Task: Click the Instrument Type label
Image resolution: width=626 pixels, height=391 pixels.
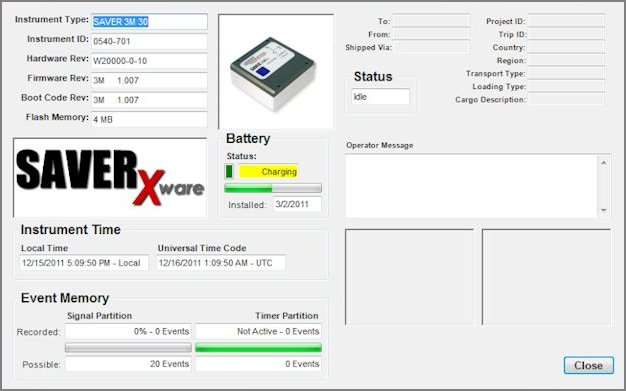Action: (52, 20)
